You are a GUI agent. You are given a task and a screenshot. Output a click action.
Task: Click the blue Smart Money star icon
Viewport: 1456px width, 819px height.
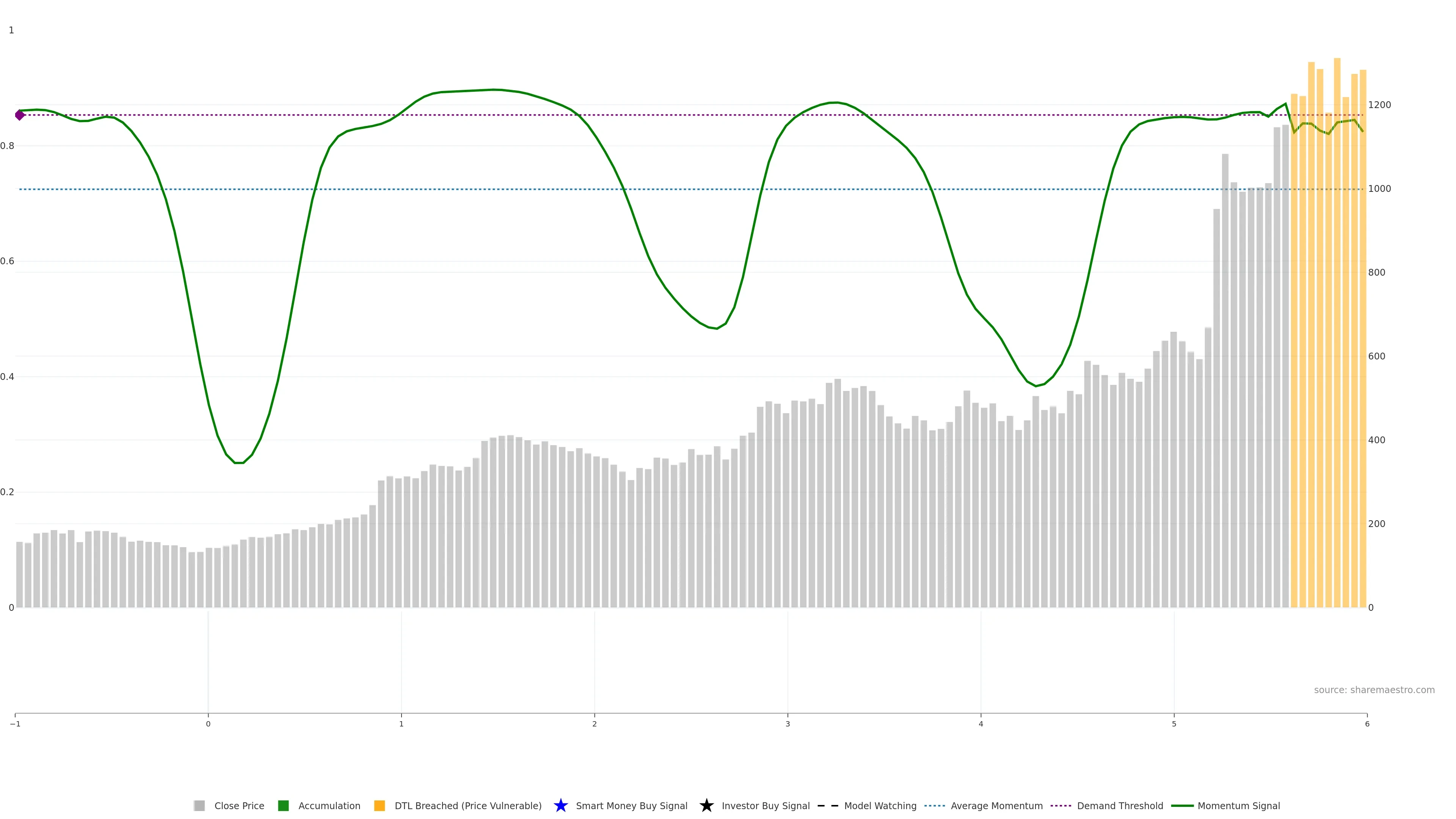[561, 805]
